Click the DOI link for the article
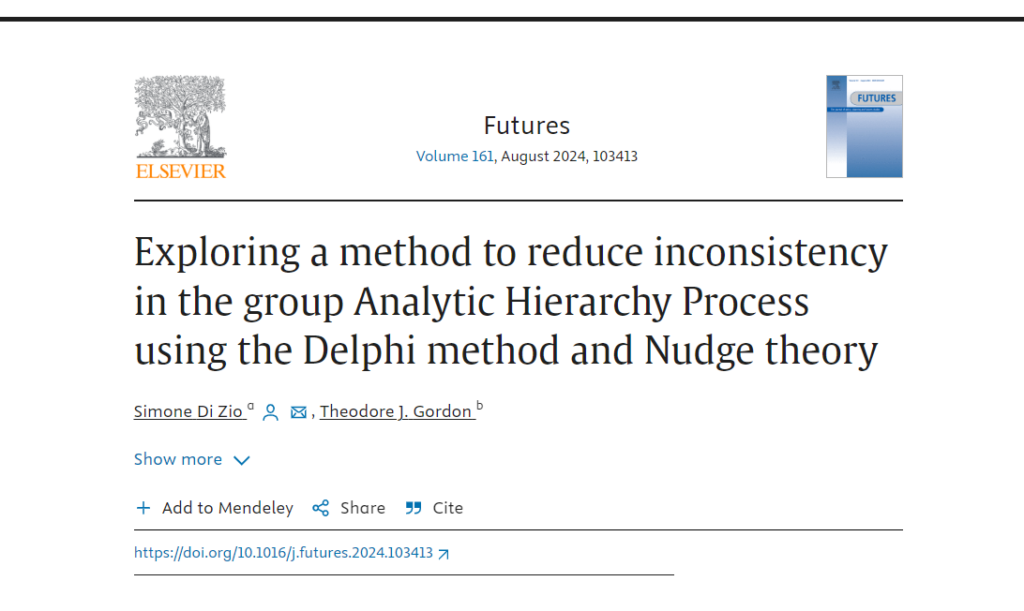The image size is (1024, 611). click(x=282, y=552)
